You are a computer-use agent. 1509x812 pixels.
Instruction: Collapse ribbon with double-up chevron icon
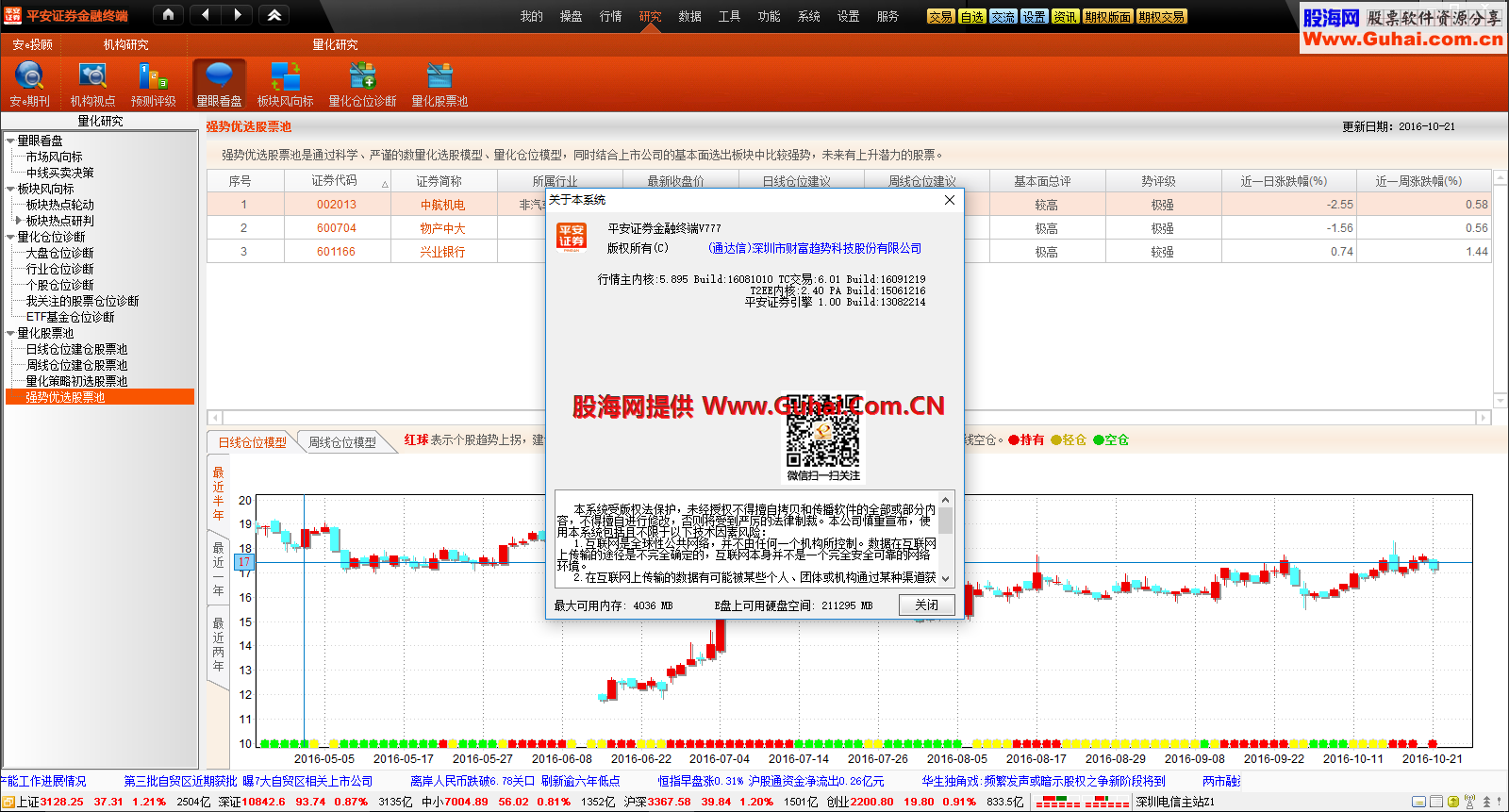274,15
